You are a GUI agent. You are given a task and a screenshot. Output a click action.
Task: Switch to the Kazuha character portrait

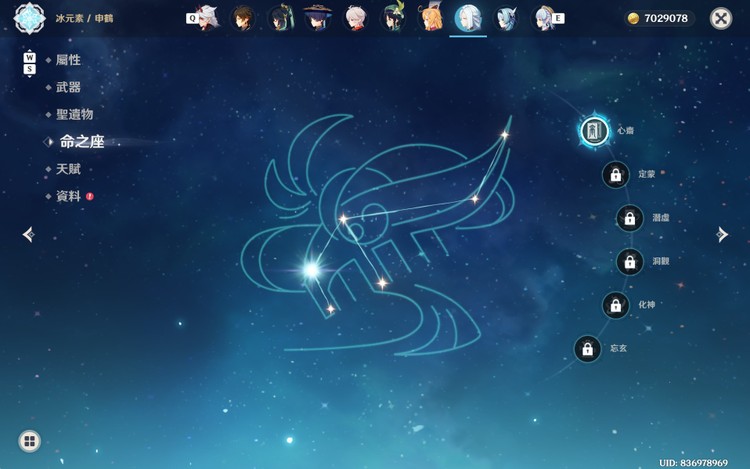355,18
